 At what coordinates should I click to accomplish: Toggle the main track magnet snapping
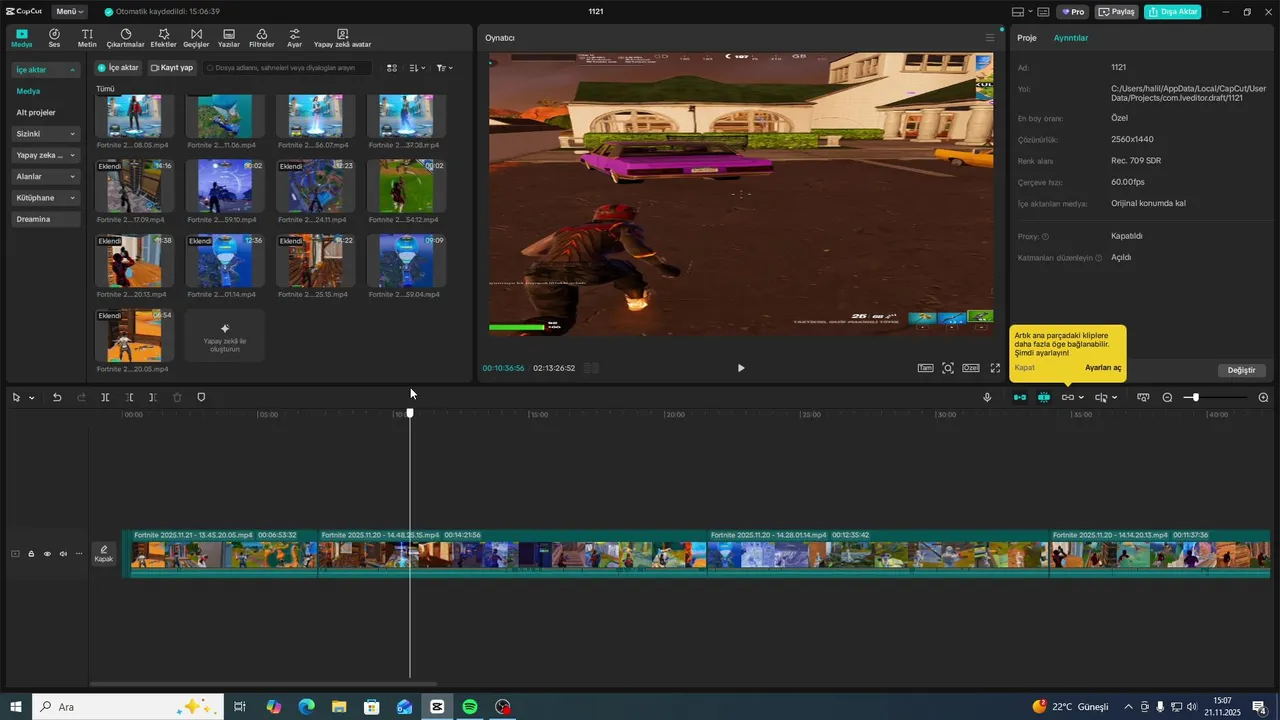(x=1020, y=397)
